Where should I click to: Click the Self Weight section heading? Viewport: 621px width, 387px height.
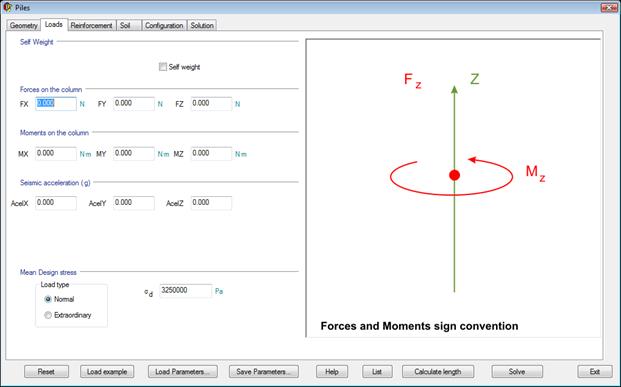coord(36,42)
